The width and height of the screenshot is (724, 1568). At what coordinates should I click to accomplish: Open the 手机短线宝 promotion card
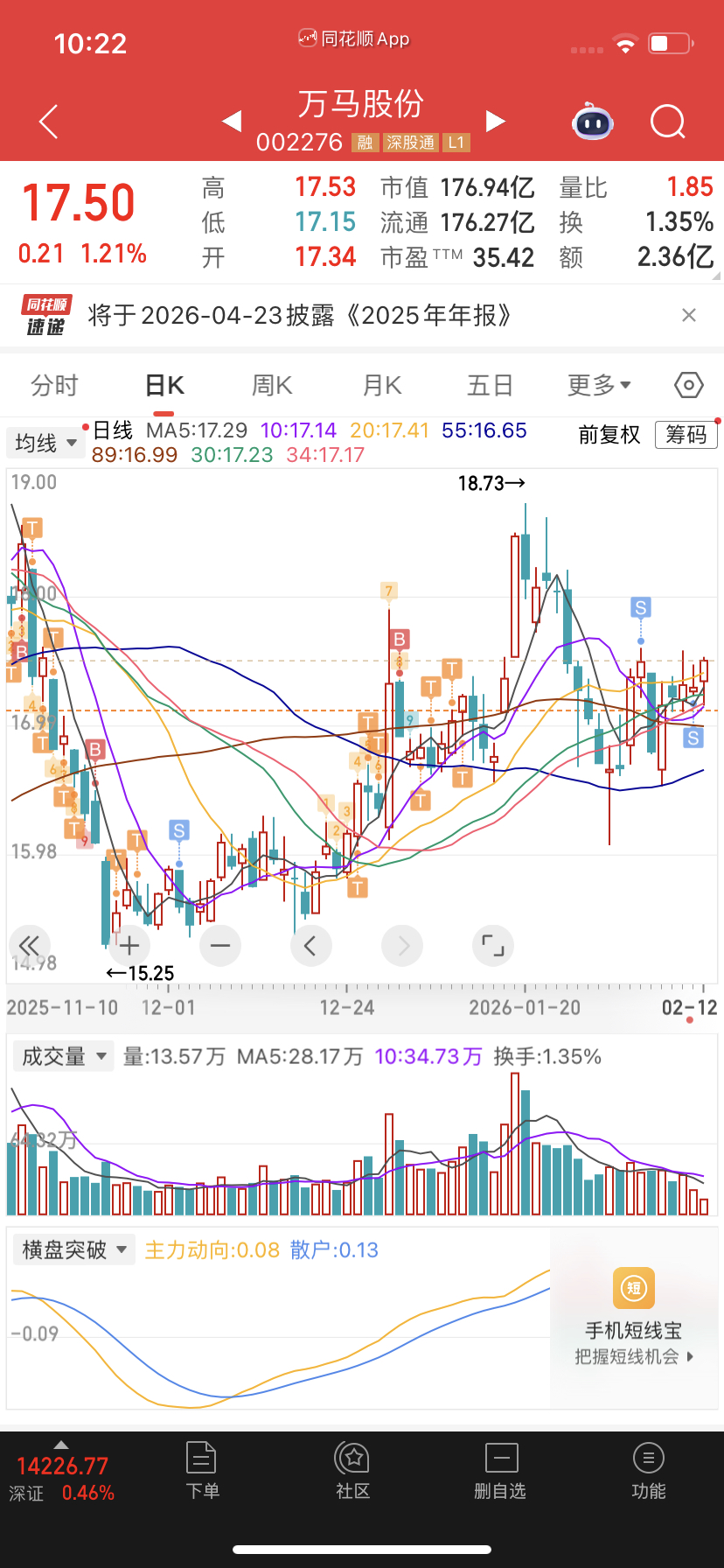[635, 1318]
